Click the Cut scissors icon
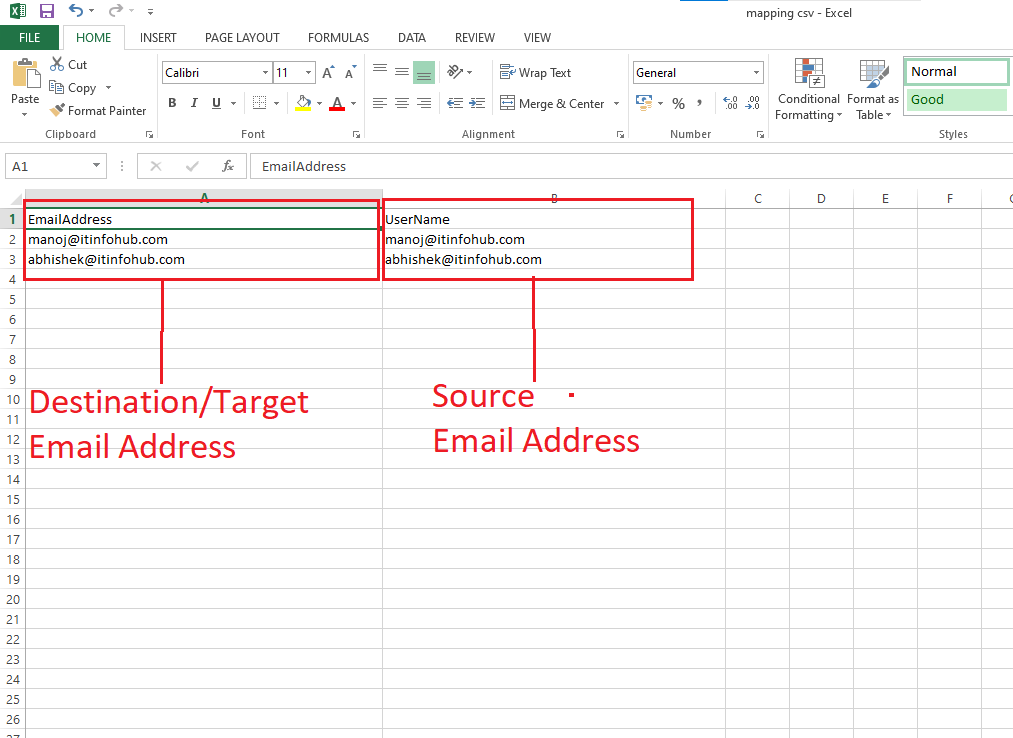Image resolution: width=1013 pixels, height=738 pixels. 57,64
